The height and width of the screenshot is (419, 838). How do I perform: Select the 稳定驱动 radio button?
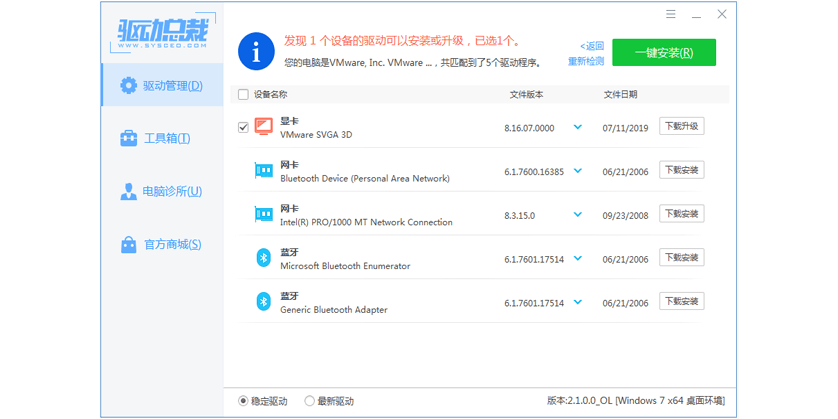click(244, 401)
